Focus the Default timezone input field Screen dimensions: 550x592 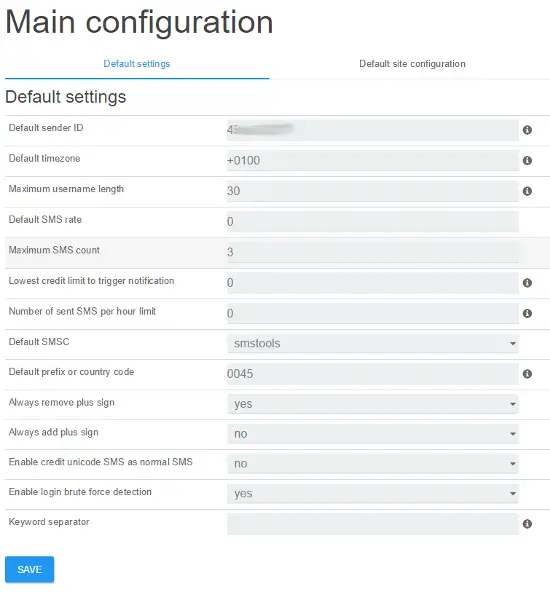[373, 161]
